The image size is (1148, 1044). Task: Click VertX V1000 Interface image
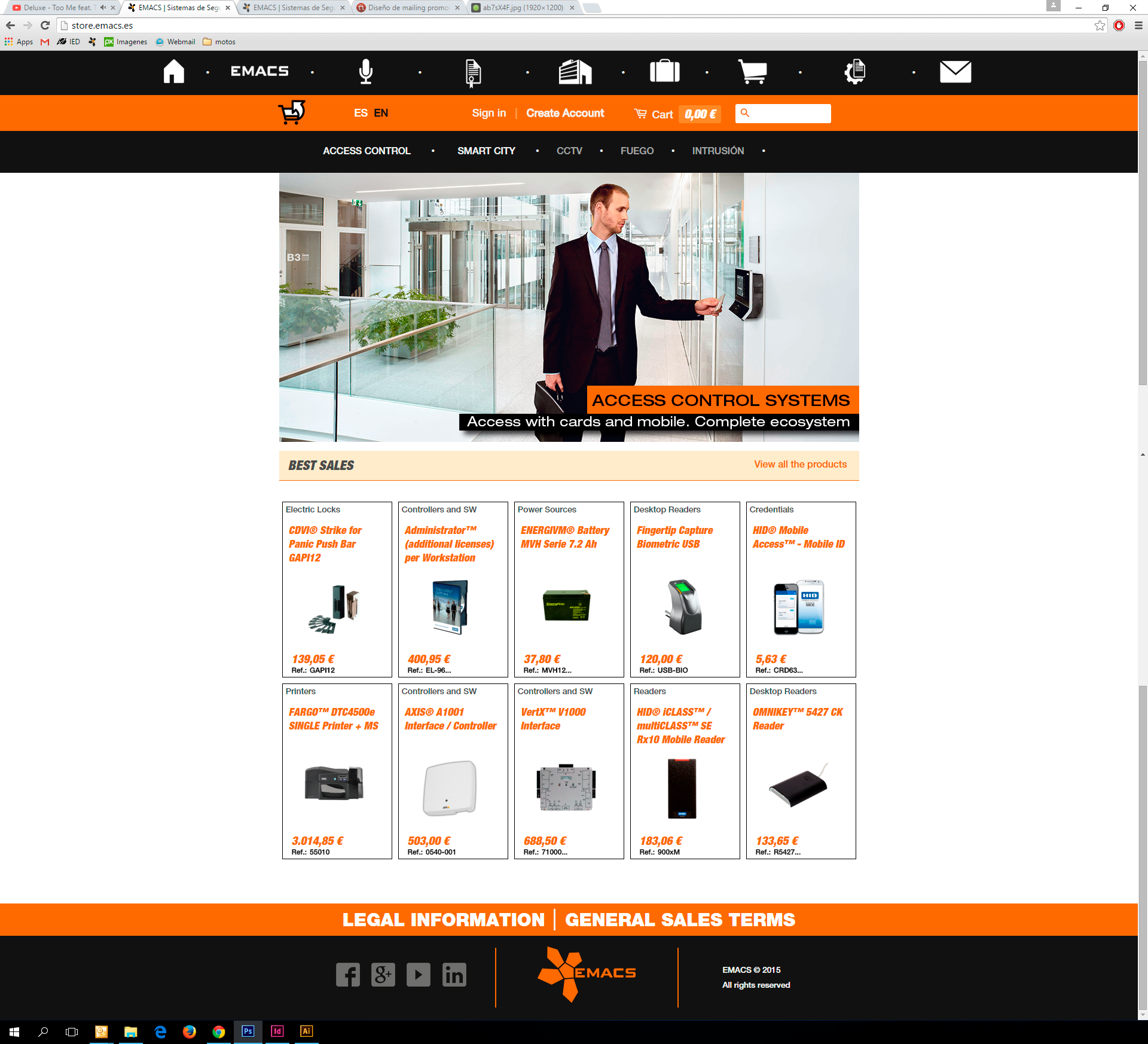click(x=566, y=787)
